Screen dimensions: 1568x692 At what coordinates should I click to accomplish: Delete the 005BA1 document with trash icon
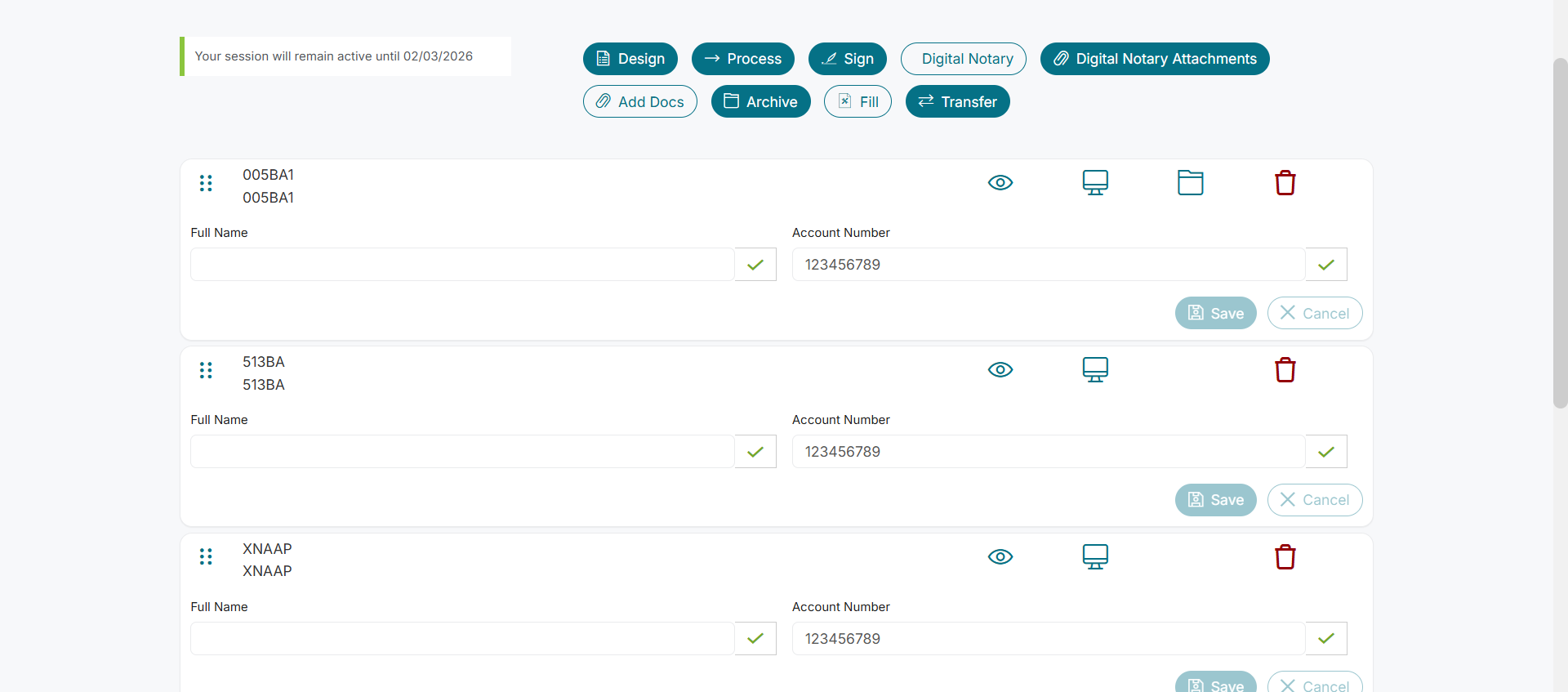[1285, 183]
